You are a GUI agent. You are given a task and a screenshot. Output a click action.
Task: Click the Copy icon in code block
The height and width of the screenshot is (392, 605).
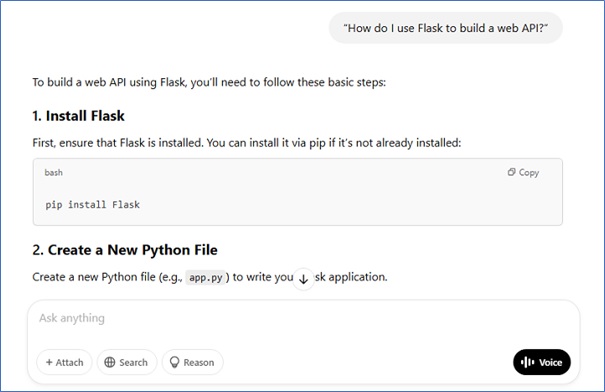511,172
